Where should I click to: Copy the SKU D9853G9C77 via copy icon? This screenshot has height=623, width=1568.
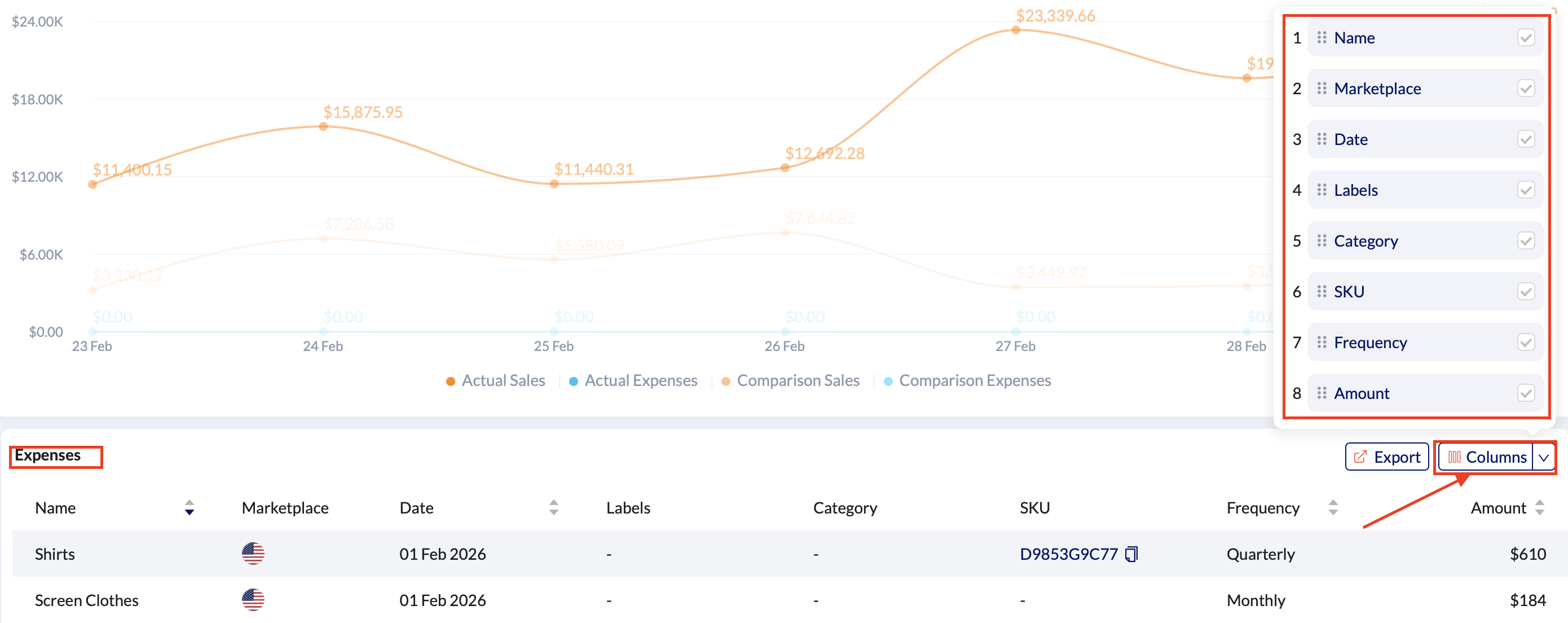click(x=1131, y=554)
